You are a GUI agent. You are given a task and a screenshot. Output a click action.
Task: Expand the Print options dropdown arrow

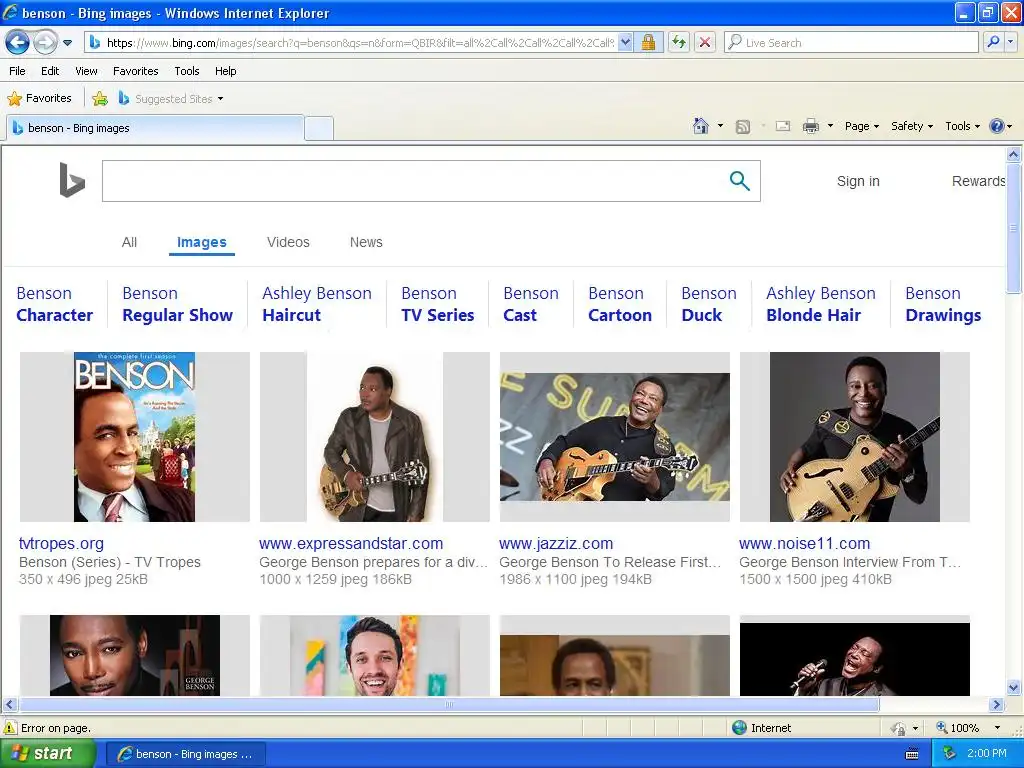point(830,126)
